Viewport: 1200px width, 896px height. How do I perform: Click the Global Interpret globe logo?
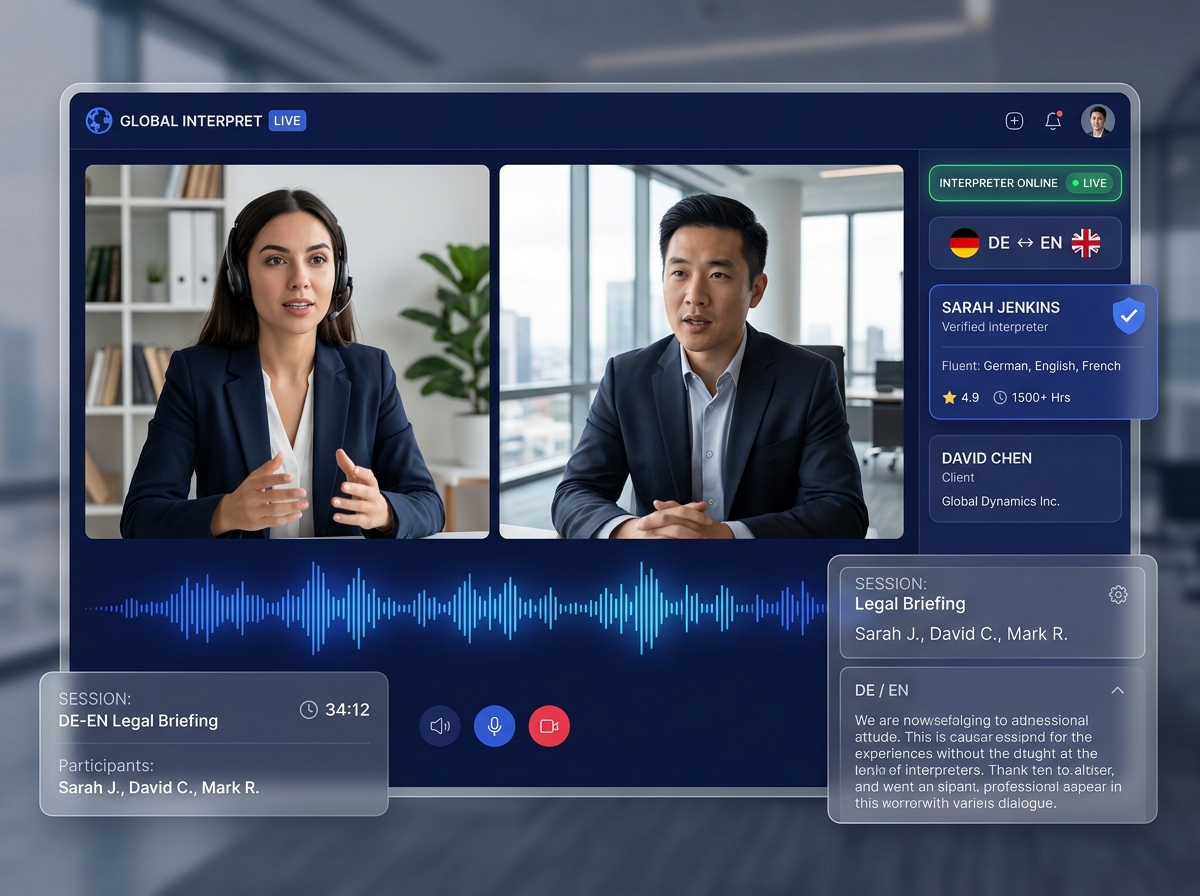pos(99,121)
